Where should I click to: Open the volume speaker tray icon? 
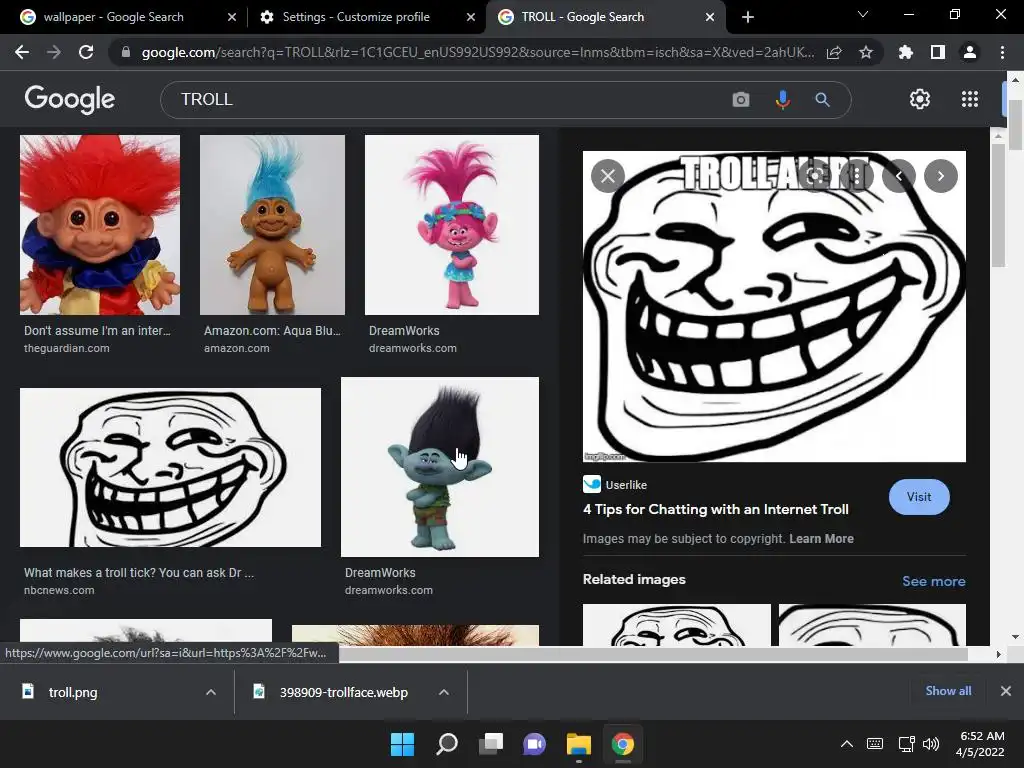coord(931,744)
